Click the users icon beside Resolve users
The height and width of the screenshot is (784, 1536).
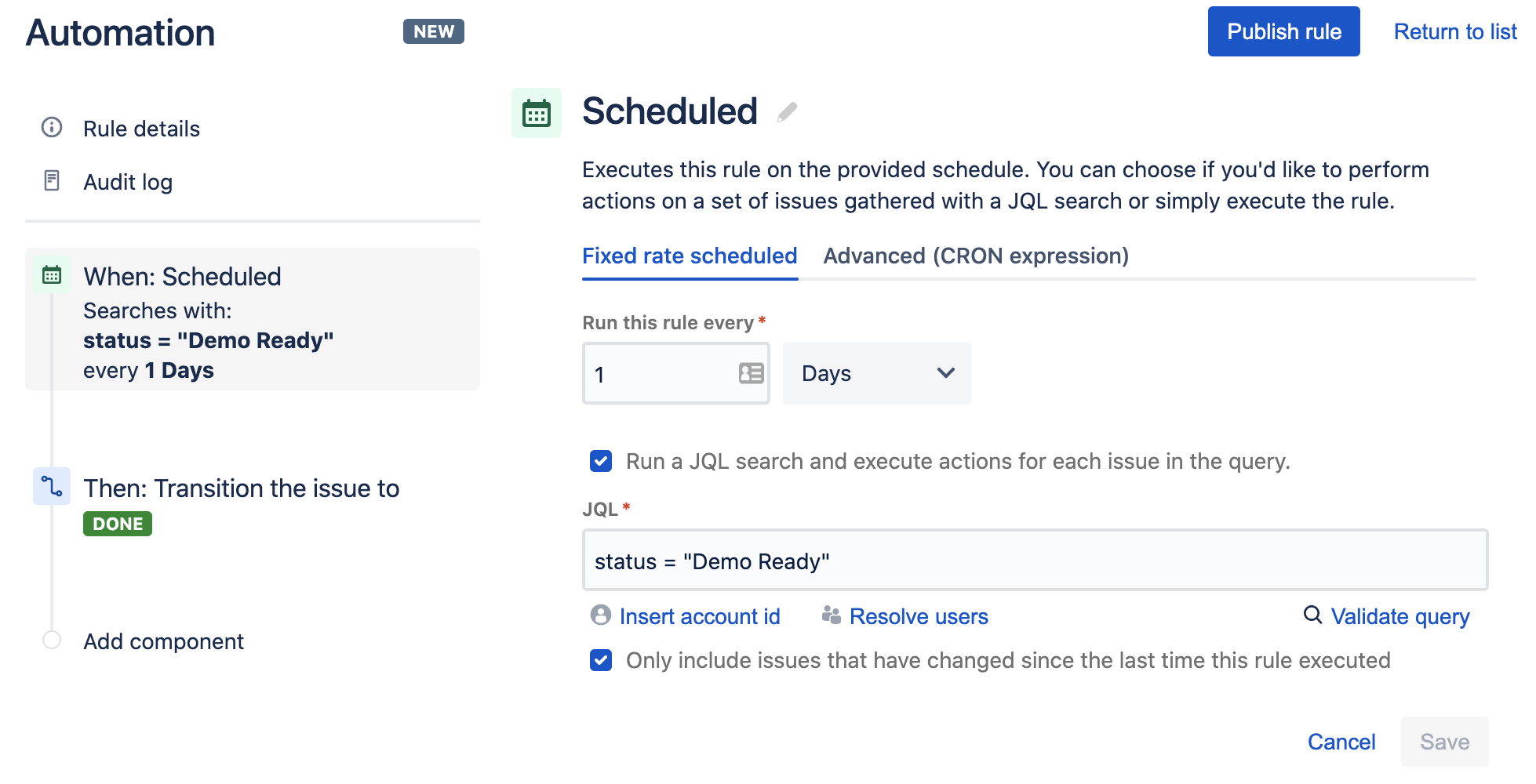[832, 615]
